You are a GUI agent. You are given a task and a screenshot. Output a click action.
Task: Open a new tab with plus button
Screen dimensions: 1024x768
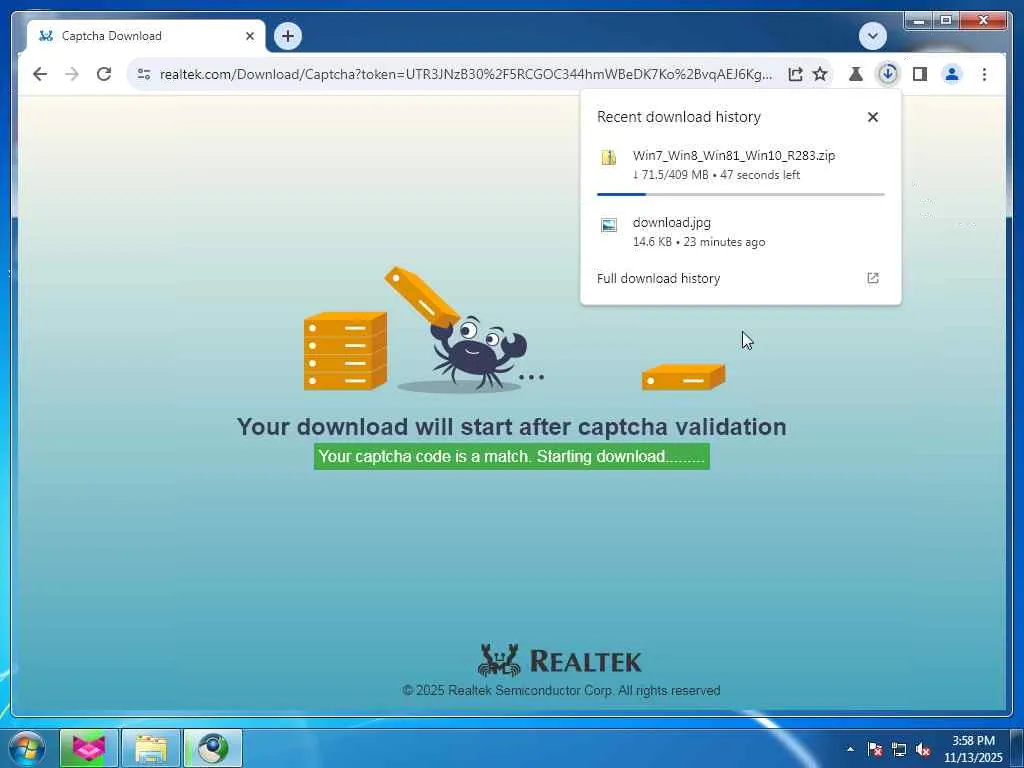tap(288, 36)
